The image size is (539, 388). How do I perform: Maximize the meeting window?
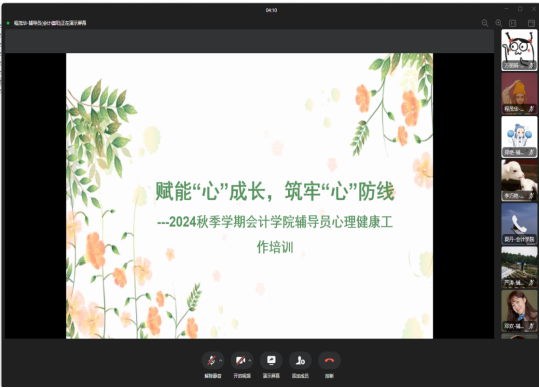[x=520, y=9]
